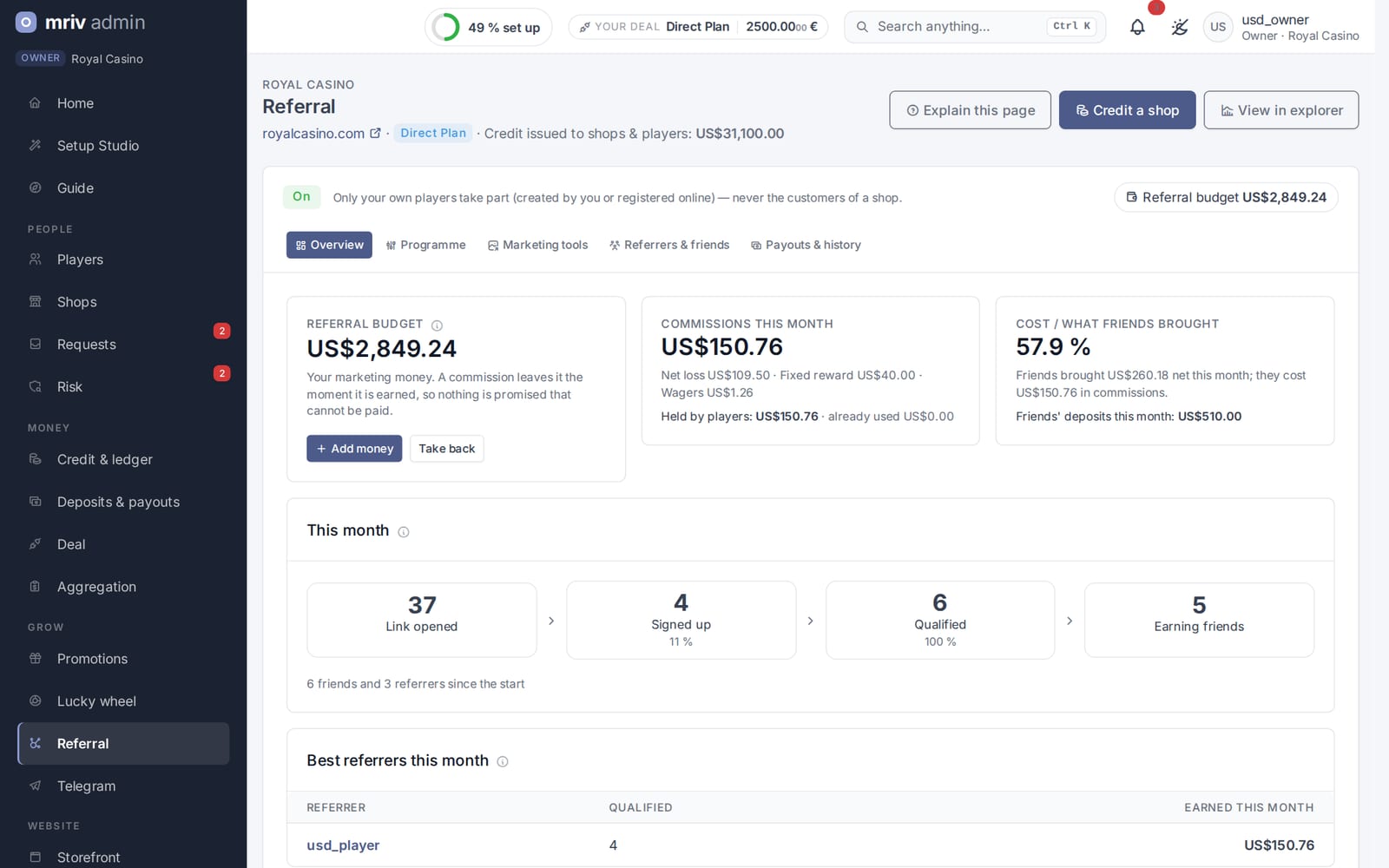The image size is (1389, 868).
Task: Show info for Best referrers this month
Action: [x=503, y=761]
